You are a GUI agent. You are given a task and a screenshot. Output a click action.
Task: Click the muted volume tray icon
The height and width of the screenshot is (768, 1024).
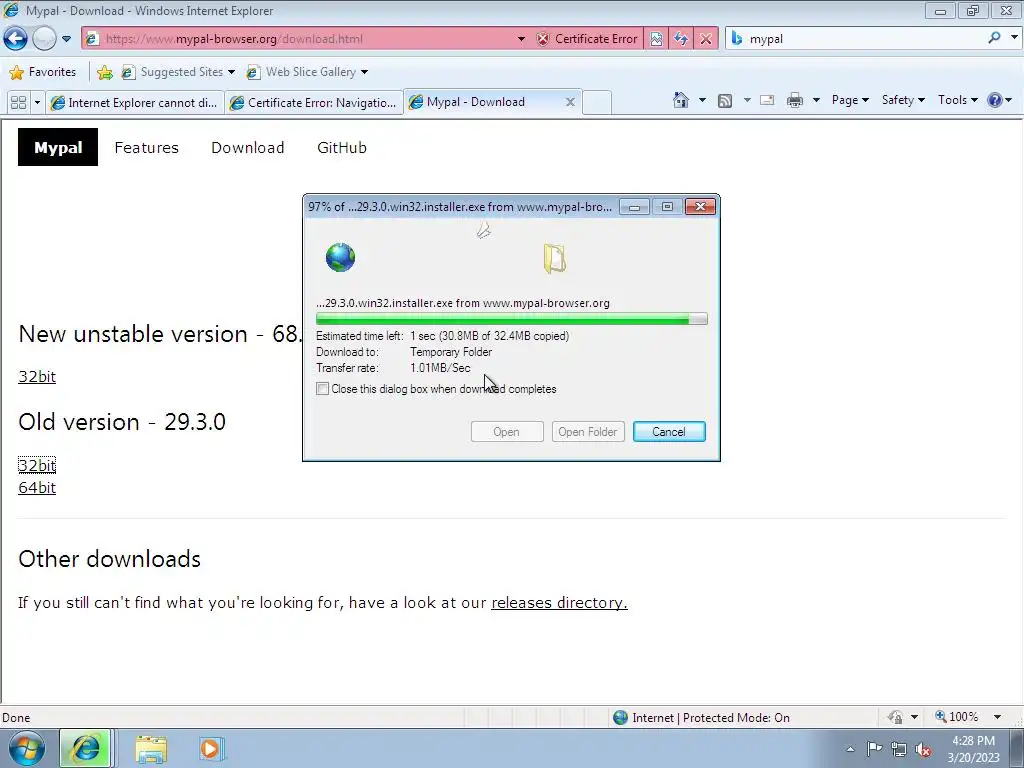coord(923,750)
